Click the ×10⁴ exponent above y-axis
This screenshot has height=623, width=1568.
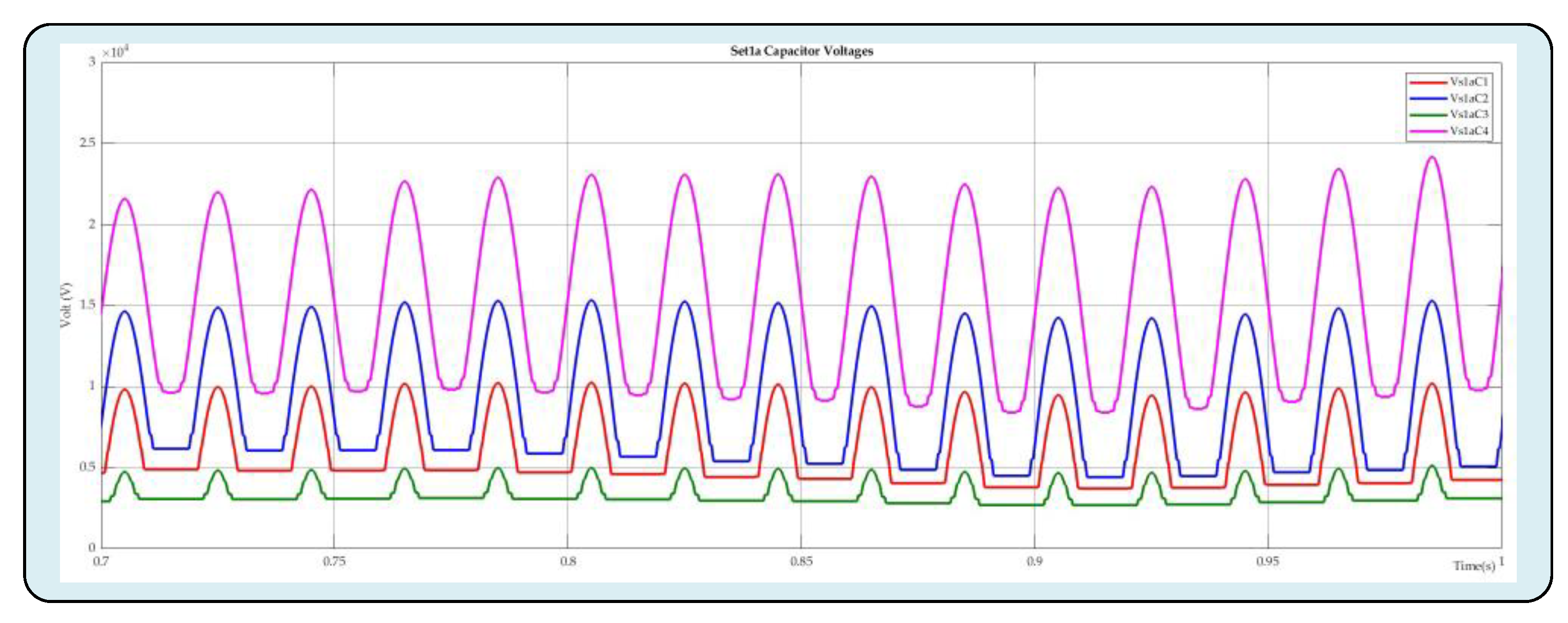pyautogui.click(x=115, y=52)
